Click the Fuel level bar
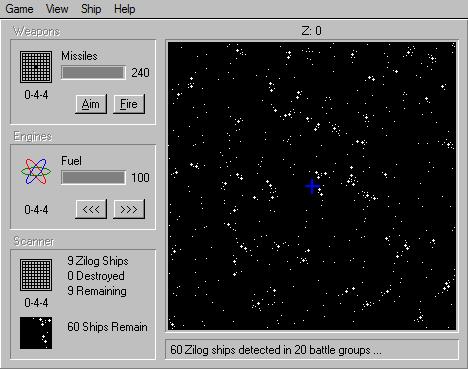 [93, 178]
